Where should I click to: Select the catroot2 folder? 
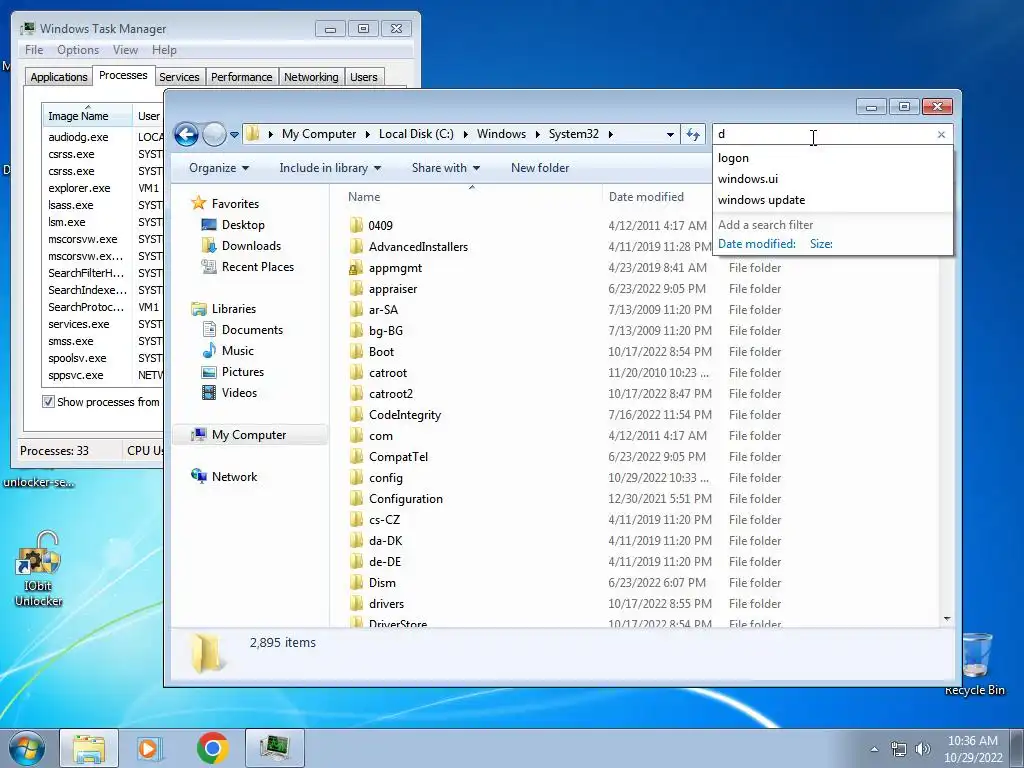click(x=391, y=394)
